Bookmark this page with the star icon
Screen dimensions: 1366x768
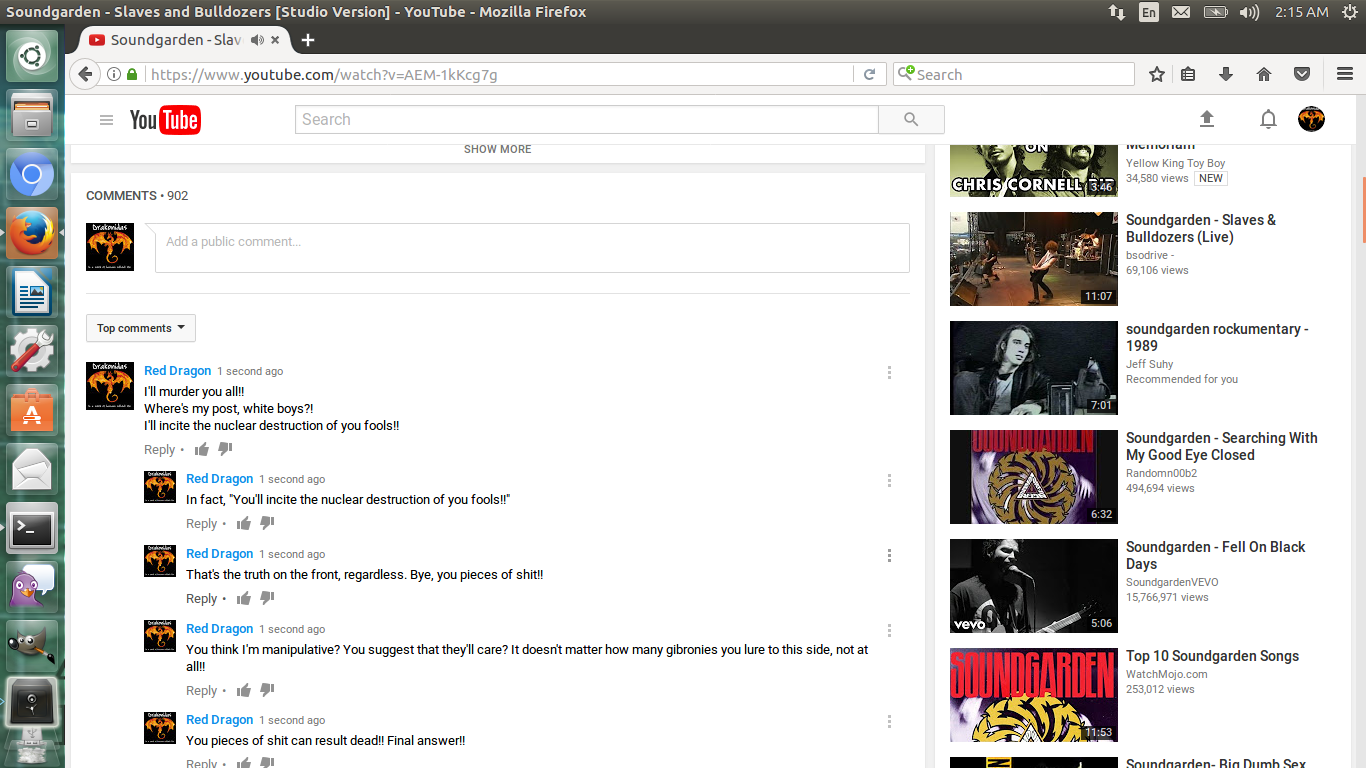tap(1157, 74)
